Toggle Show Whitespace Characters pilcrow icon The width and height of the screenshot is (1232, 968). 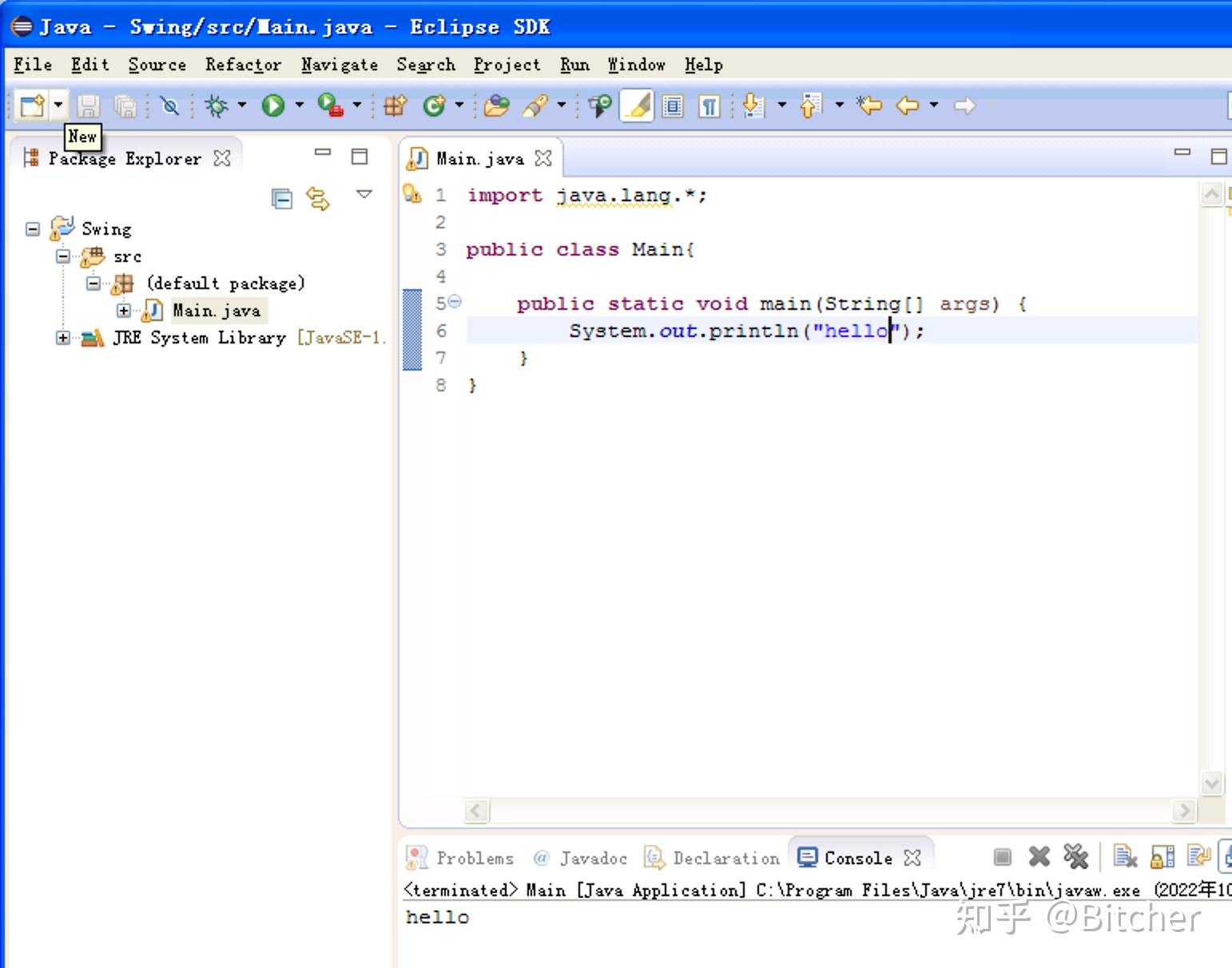click(709, 106)
